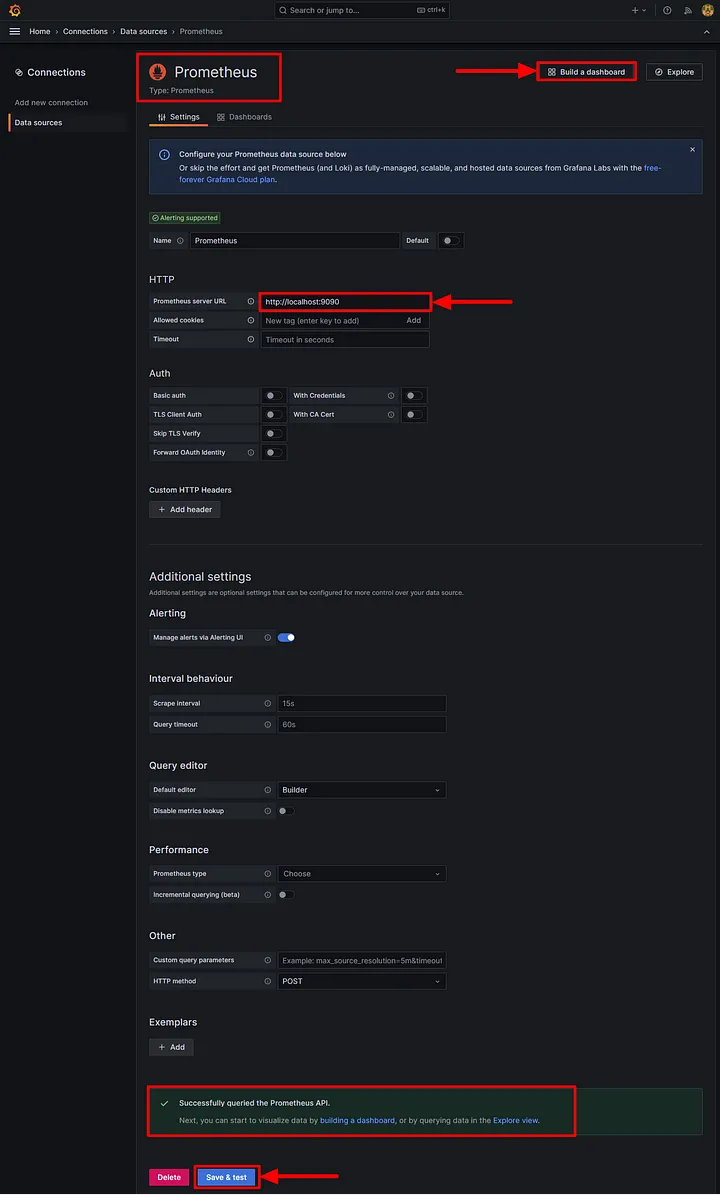720x1196 pixels.
Task: Turn on the Skip TLS Verify switch
Action: point(273,433)
